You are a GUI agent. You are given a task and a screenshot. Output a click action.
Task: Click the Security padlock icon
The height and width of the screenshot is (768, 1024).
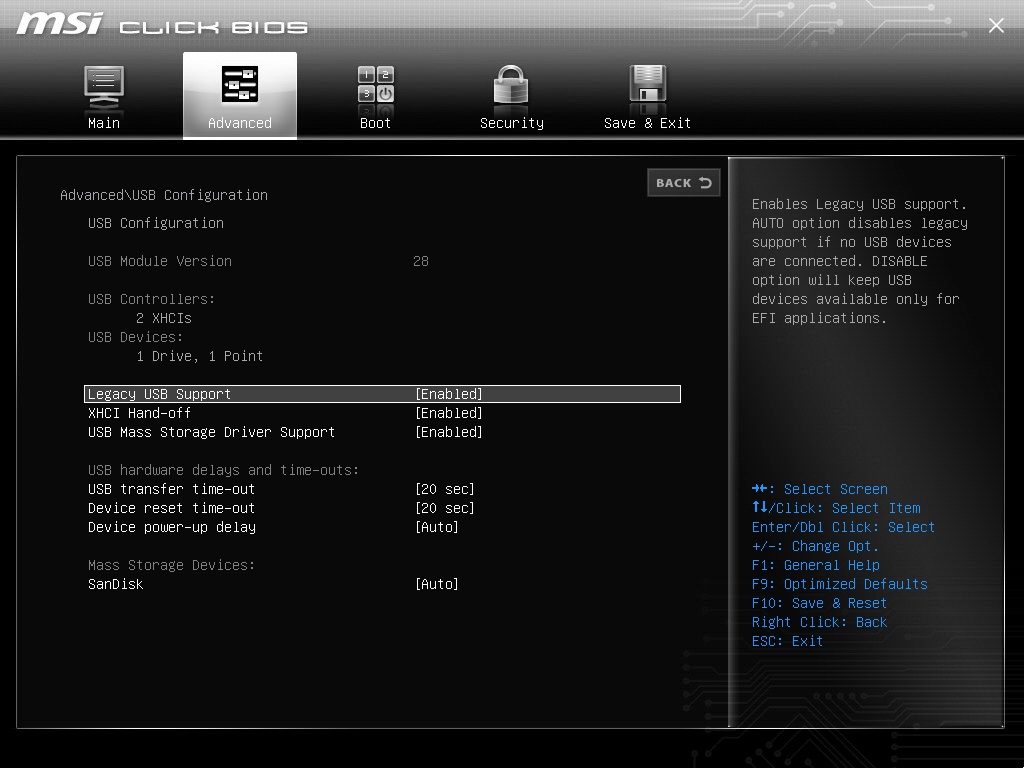tap(511, 86)
